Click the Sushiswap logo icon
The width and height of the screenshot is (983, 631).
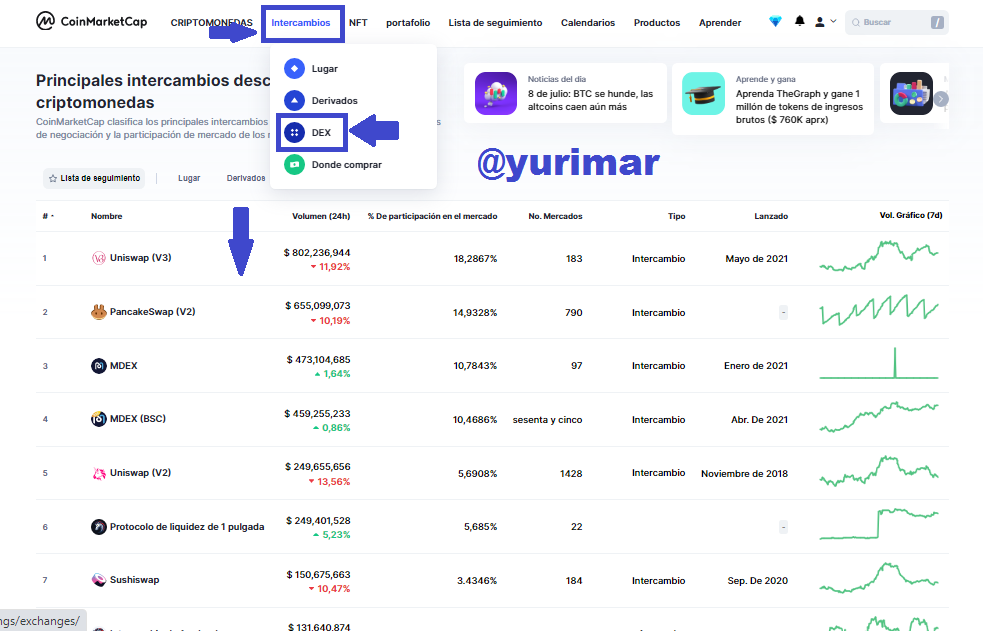98,580
